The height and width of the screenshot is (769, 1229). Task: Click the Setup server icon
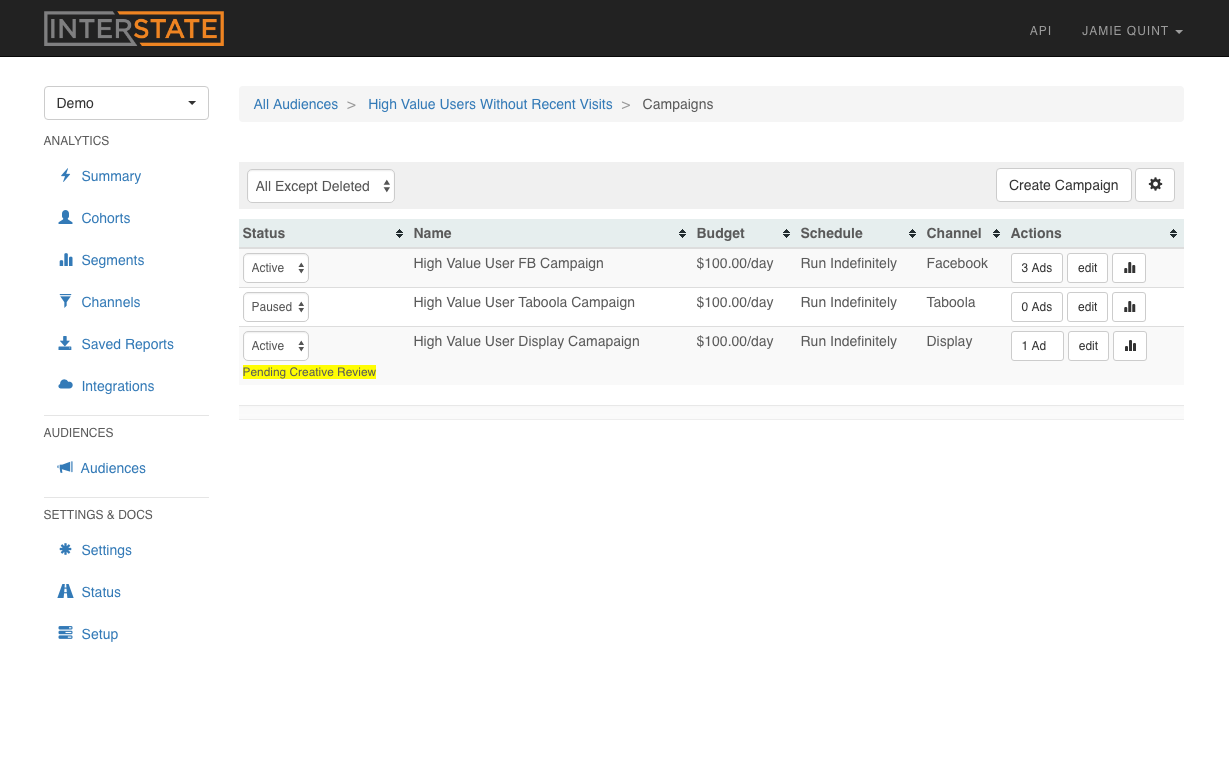coord(65,633)
